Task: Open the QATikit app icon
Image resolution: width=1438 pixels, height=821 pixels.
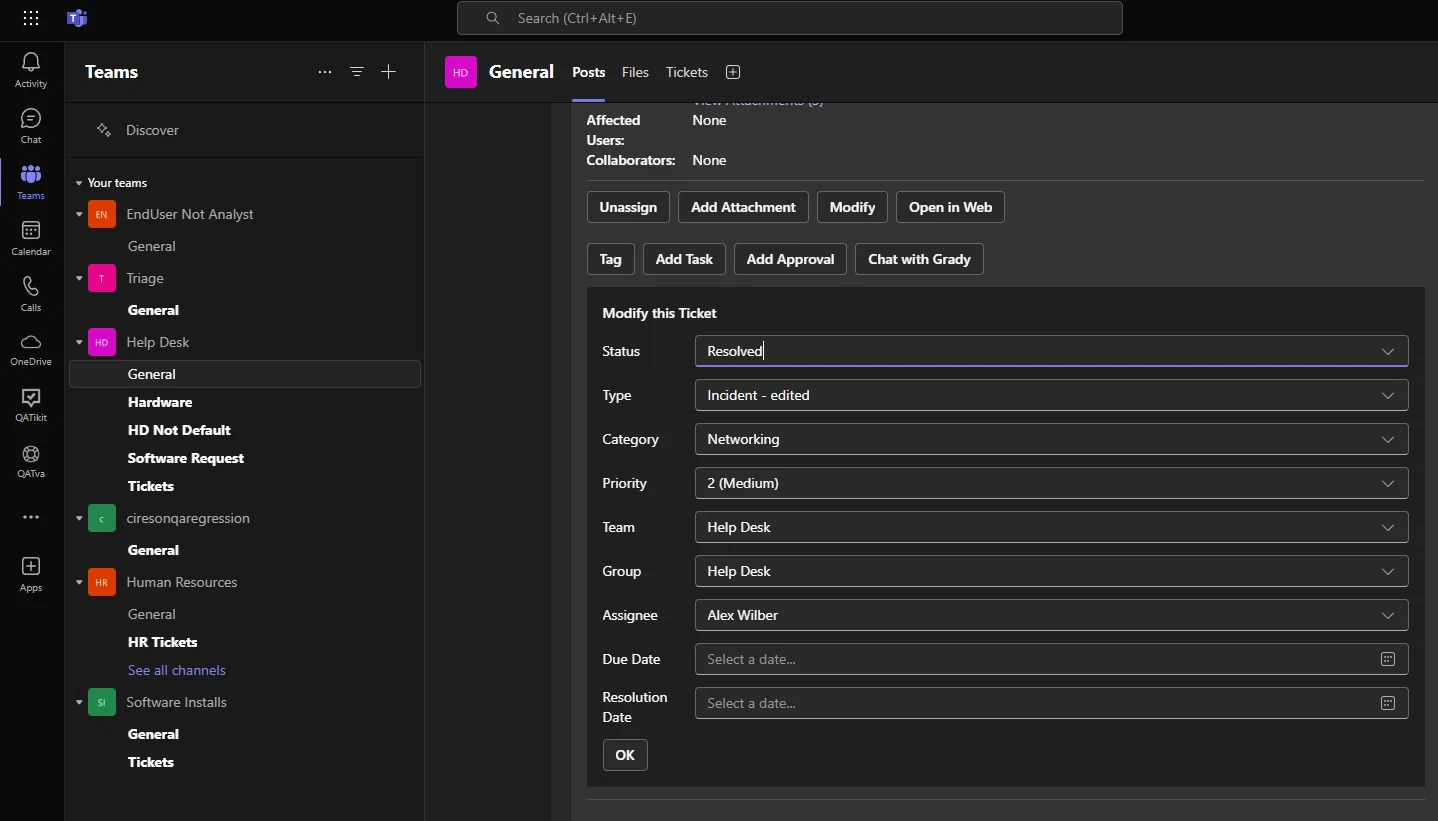Action: point(31,406)
